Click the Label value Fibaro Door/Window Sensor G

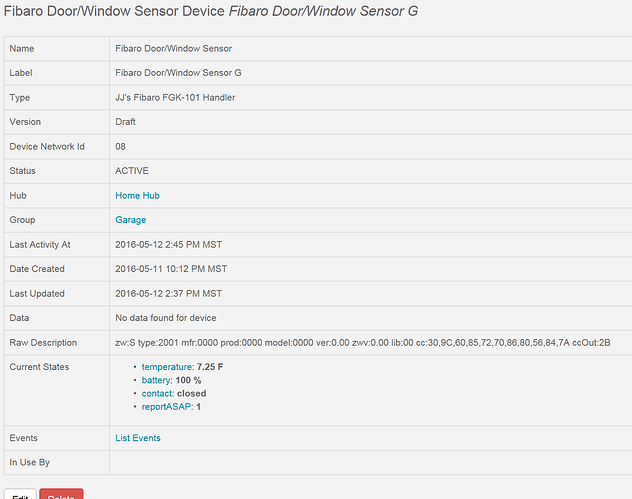coord(178,73)
